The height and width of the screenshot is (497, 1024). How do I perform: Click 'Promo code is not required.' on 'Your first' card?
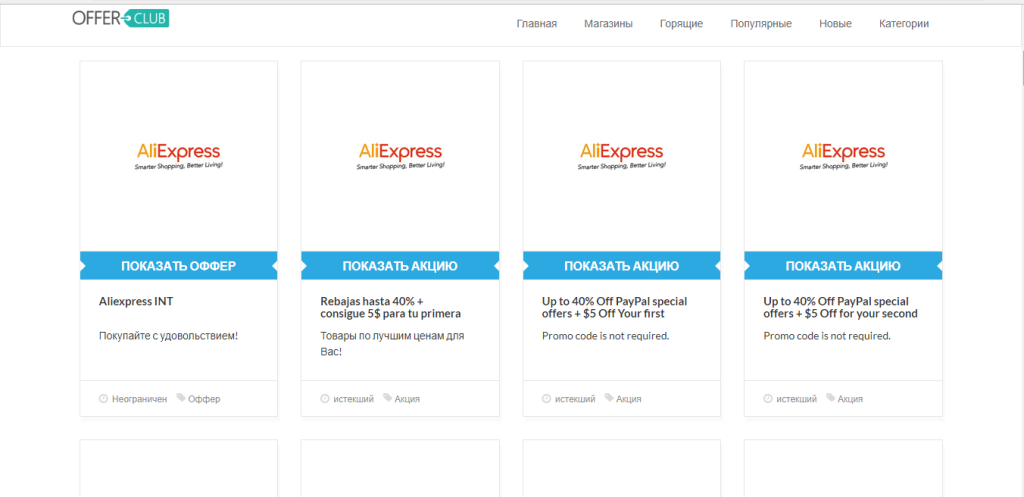tap(605, 336)
